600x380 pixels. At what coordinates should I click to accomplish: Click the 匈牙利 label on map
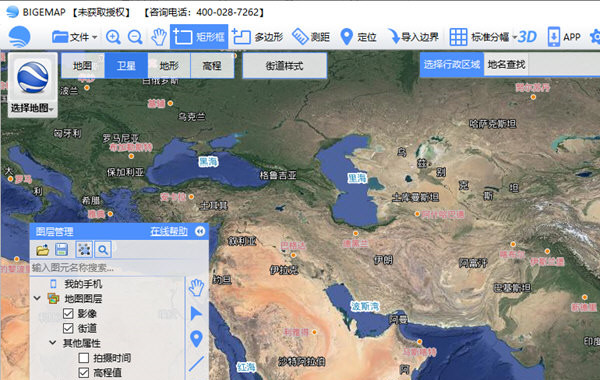coord(67,133)
